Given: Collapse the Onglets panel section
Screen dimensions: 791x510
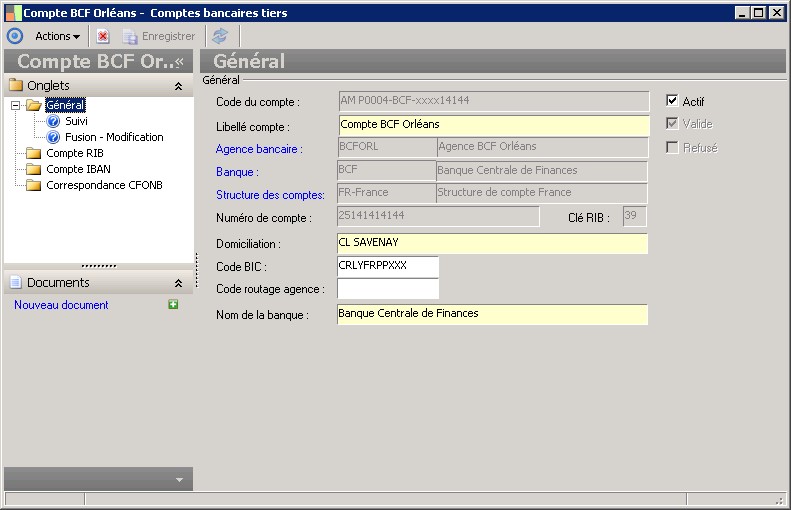Looking at the screenshot, I should pos(178,86).
